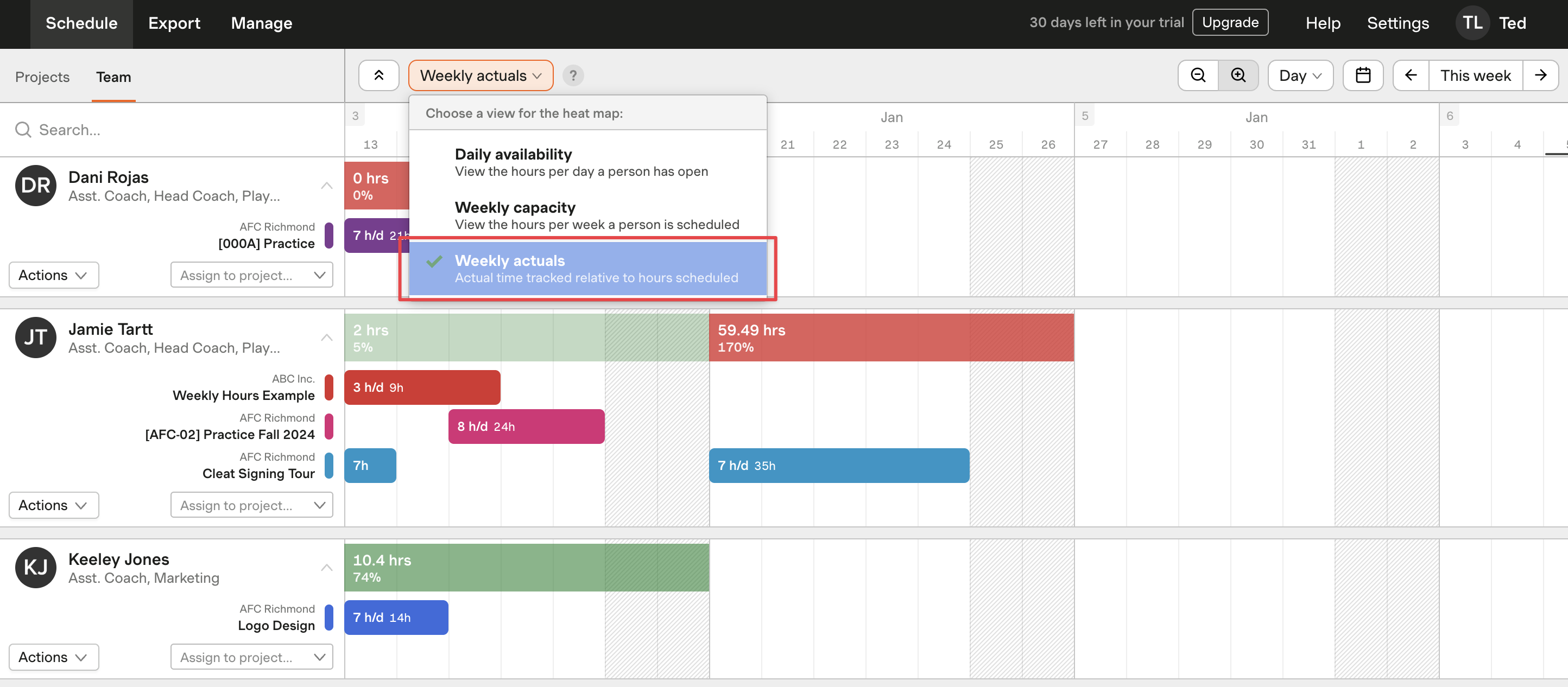Click pink color tag for Practice Fall 2024
This screenshot has height=687, width=1568.
tap(328, 426)
